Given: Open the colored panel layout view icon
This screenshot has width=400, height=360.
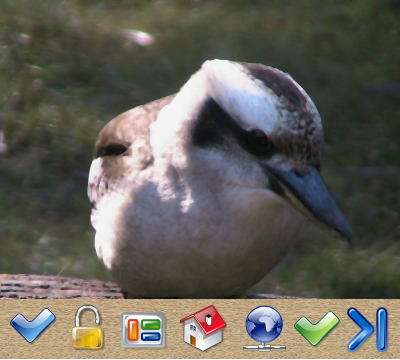Looking at the screenshot, I should (x=143, y=330).
